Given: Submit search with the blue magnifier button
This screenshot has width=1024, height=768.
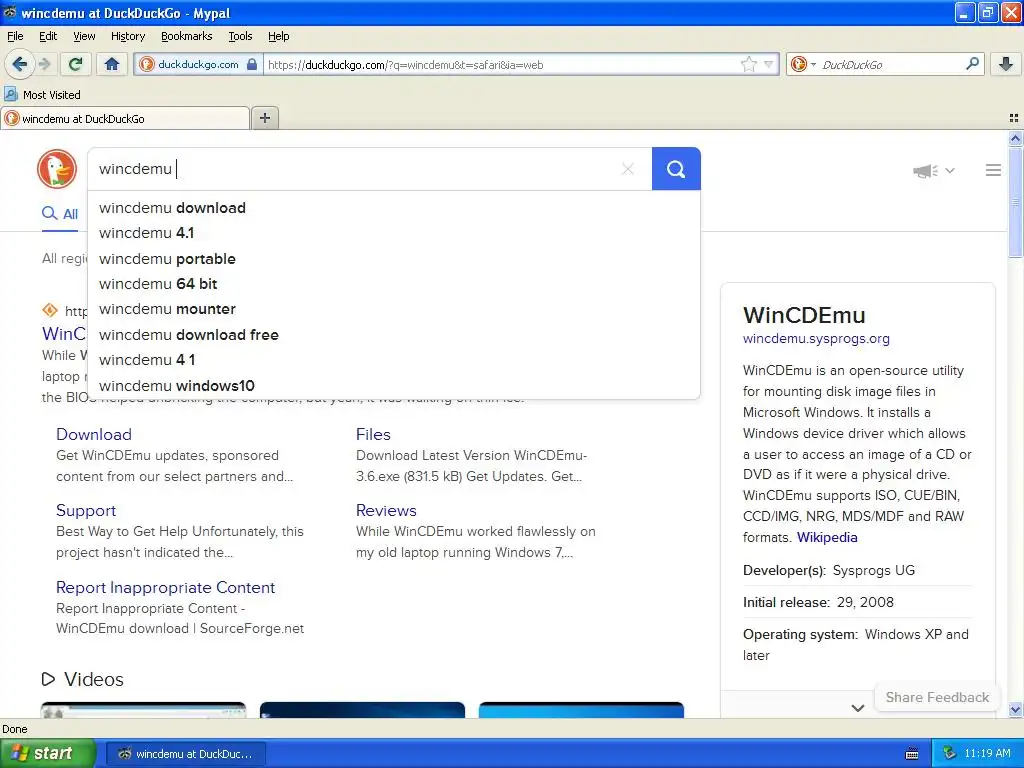Looking at the screenshot, I should [x=676, y=169].
